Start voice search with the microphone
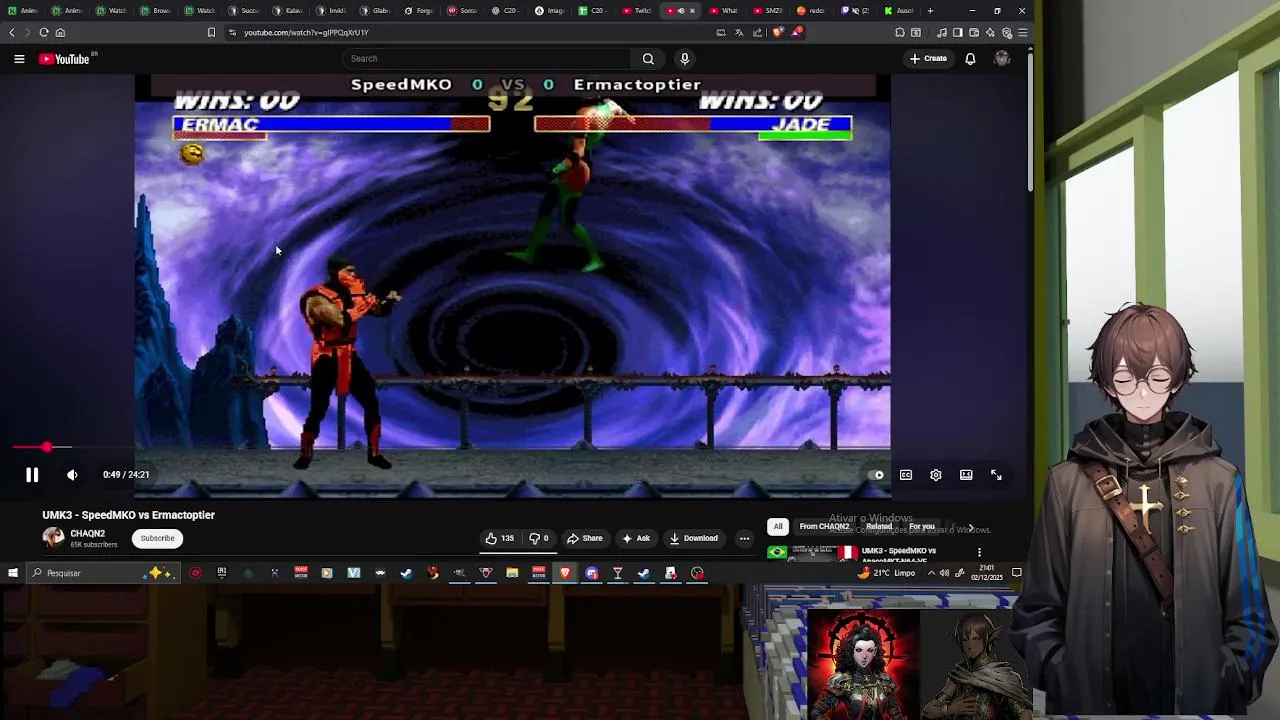 pyautogui.click(x=685, y=59)
